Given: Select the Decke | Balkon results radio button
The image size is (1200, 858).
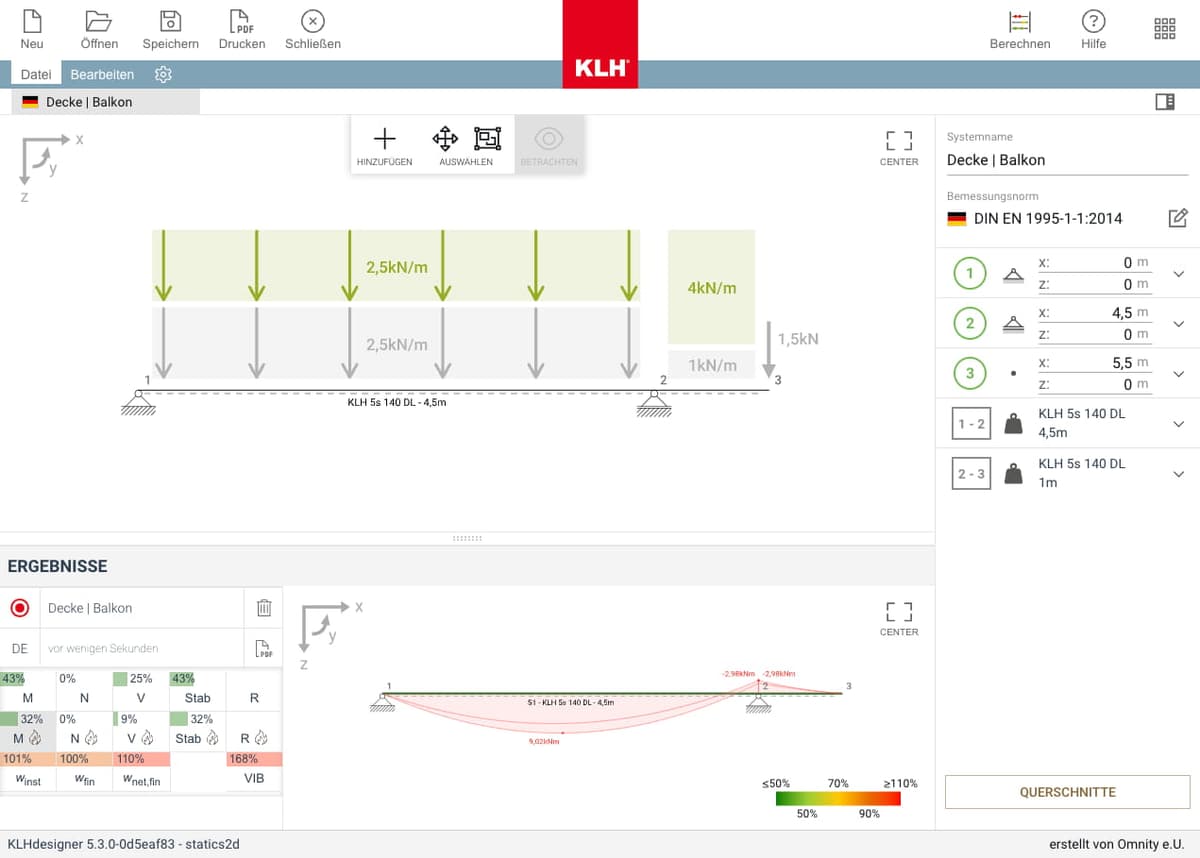Looking at the screenshot, I should click(x=20, y=607).
